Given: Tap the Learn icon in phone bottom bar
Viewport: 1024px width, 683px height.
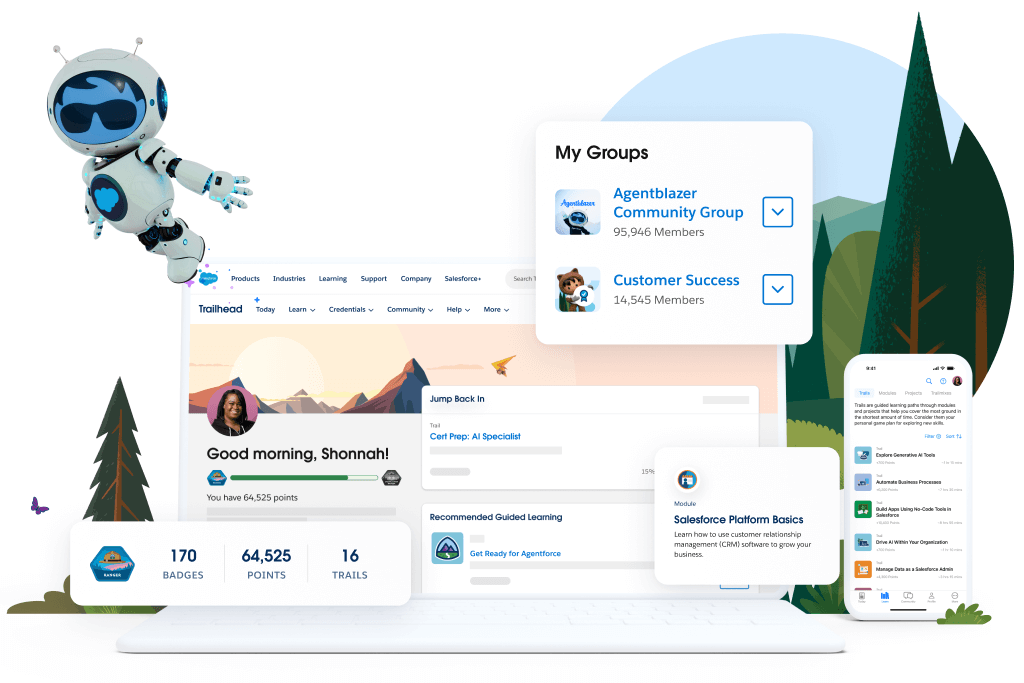Looking at the screenshot, I should pos(885,597).
